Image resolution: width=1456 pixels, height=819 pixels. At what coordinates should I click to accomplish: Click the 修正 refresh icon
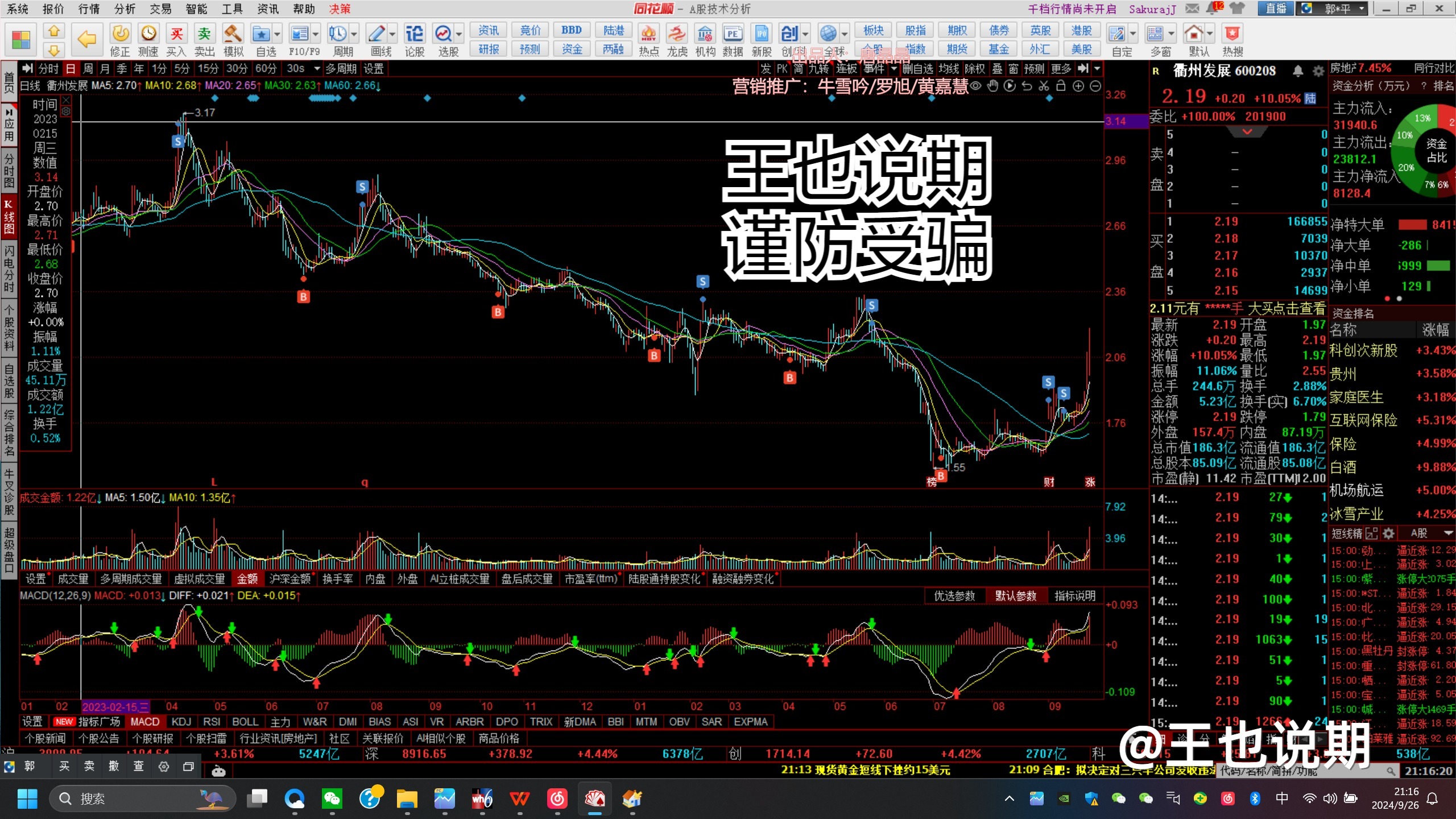pos(120,34)
